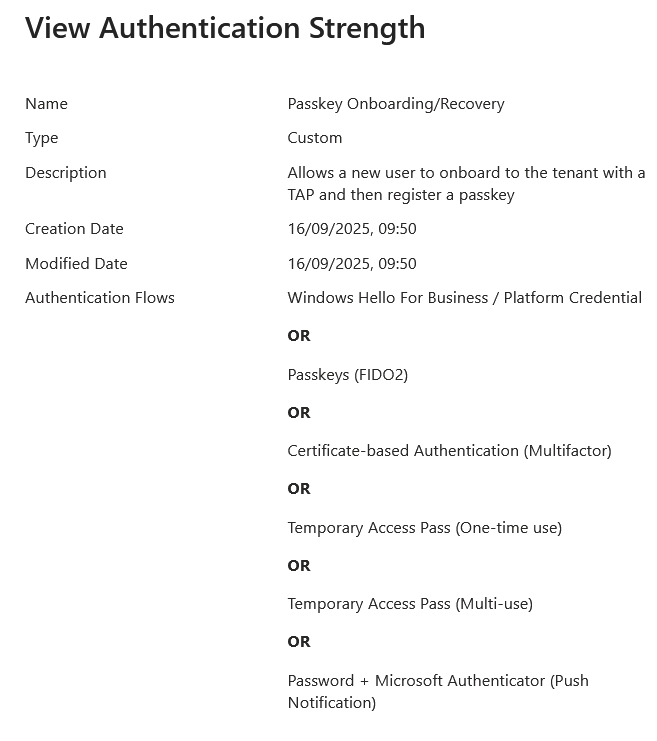This screenshot has height=741, width=657.
Task: Select the Passkeys (FIDO2) flow
Action: (347, 375)
